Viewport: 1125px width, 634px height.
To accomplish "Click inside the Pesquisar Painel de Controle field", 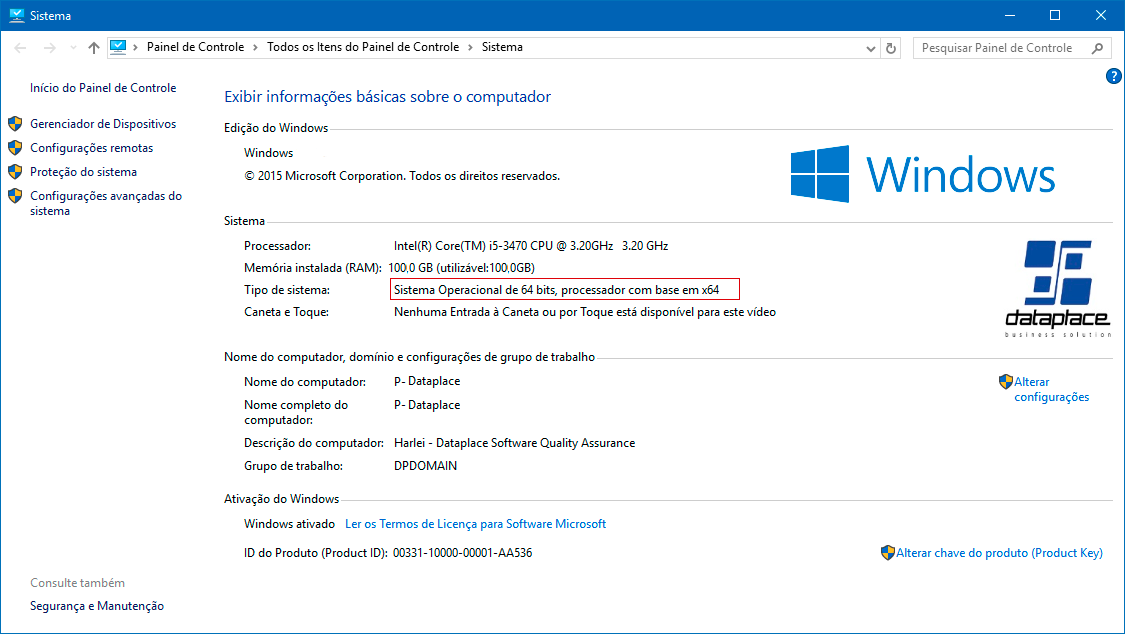I will tap(1000, 47).
